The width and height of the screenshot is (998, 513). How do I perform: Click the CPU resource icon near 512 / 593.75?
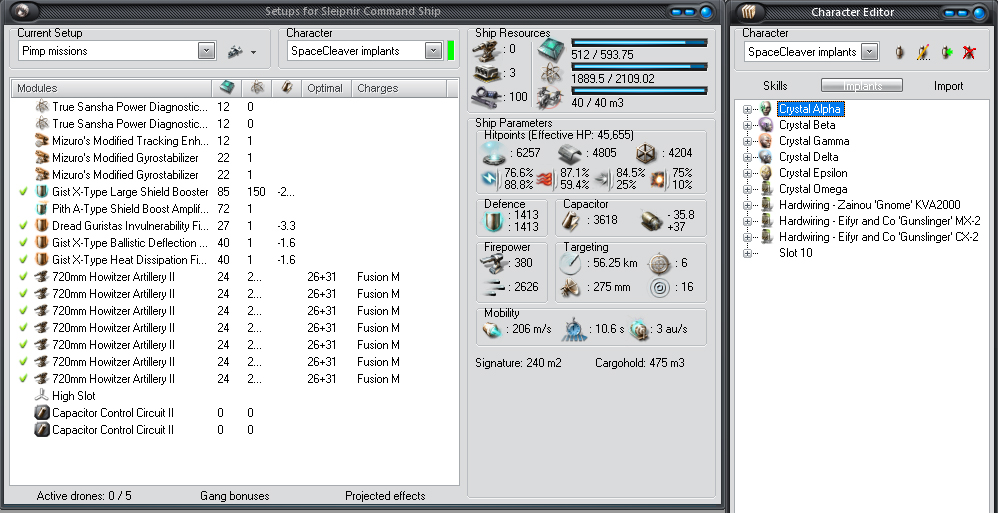point(551,50)
